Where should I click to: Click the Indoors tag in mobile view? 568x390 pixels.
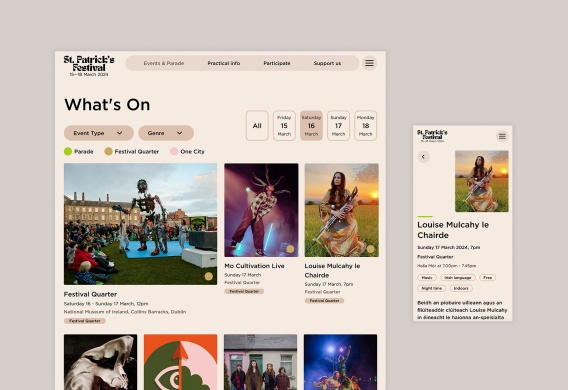point(461,288)
